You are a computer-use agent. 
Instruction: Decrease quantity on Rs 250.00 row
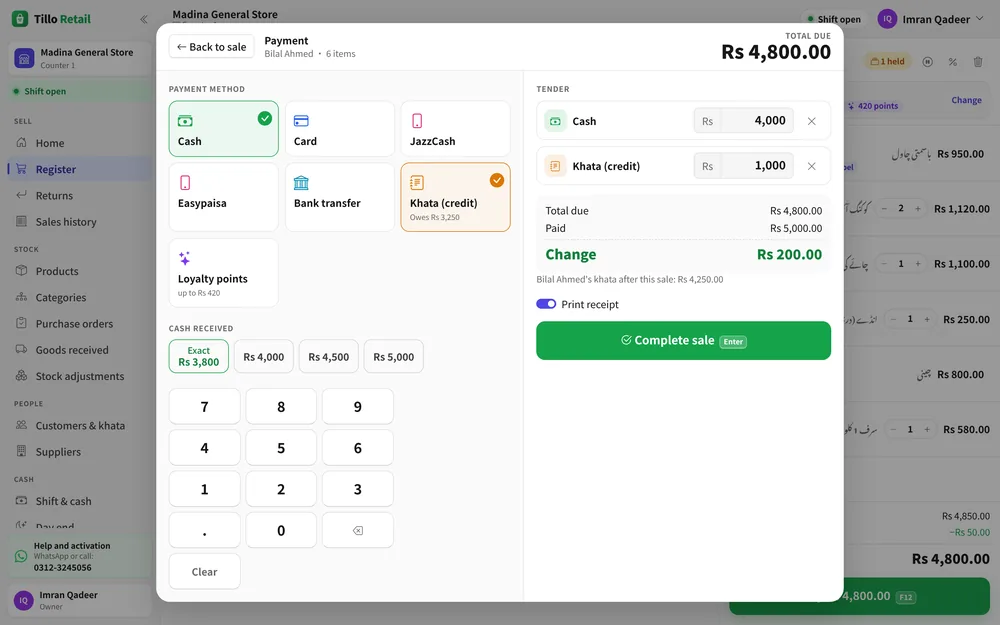[x=893, y=319]
